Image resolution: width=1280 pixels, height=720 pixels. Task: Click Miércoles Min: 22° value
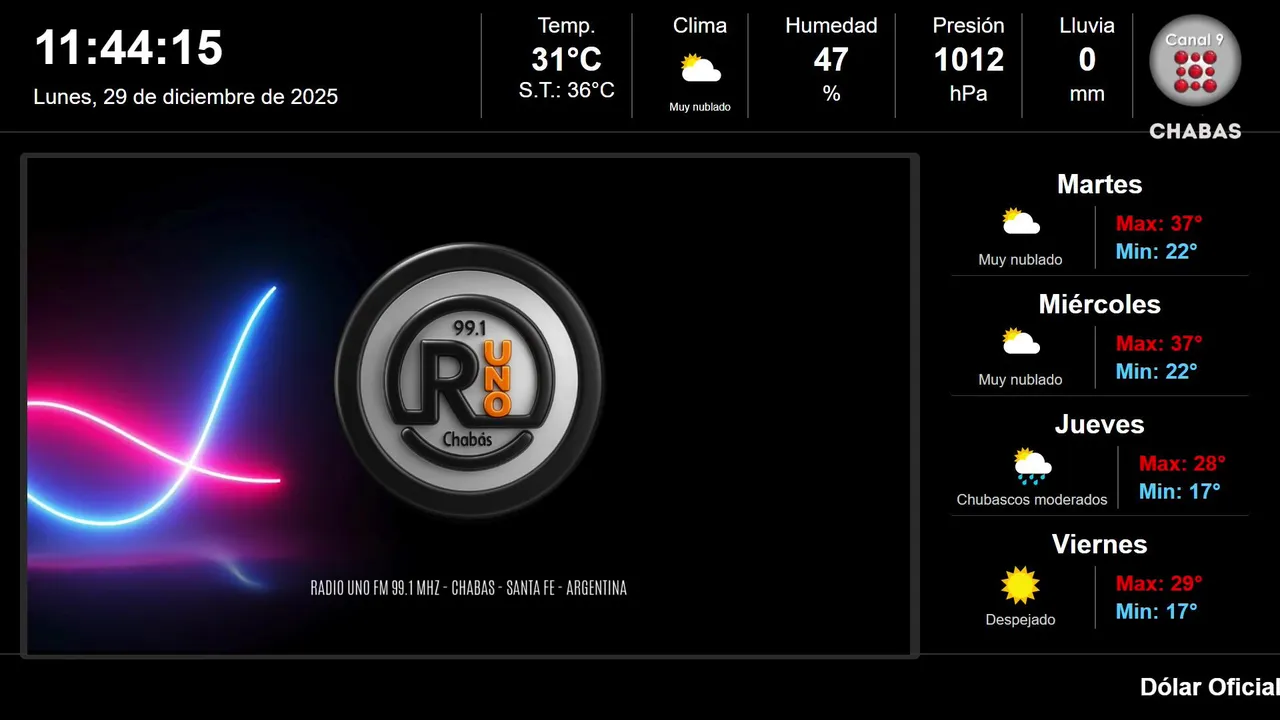click(1156, 371)
